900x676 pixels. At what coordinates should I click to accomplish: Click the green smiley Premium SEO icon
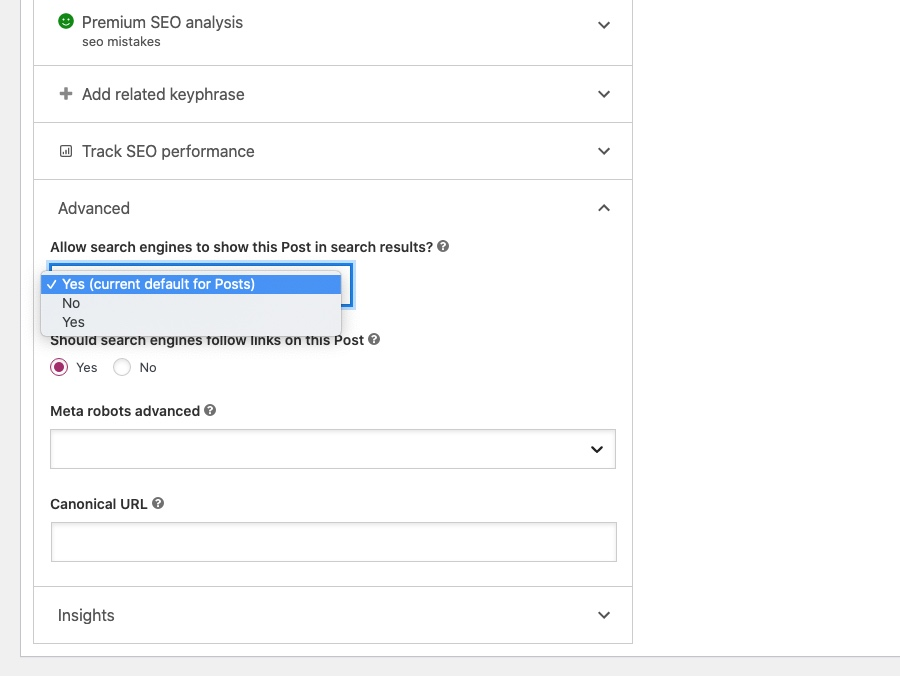pyautogui.click(x=66, y=21)
